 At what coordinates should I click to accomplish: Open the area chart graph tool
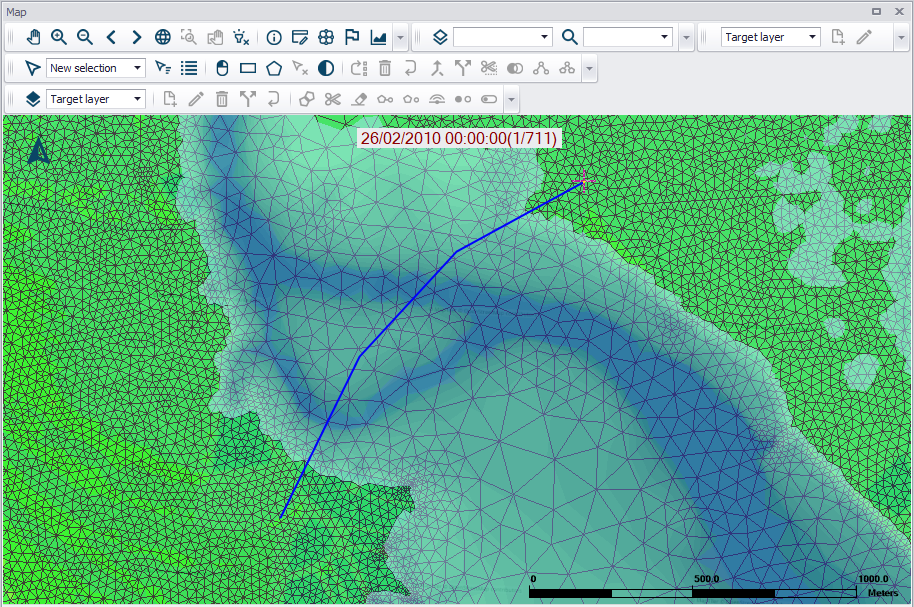(378, 37)
